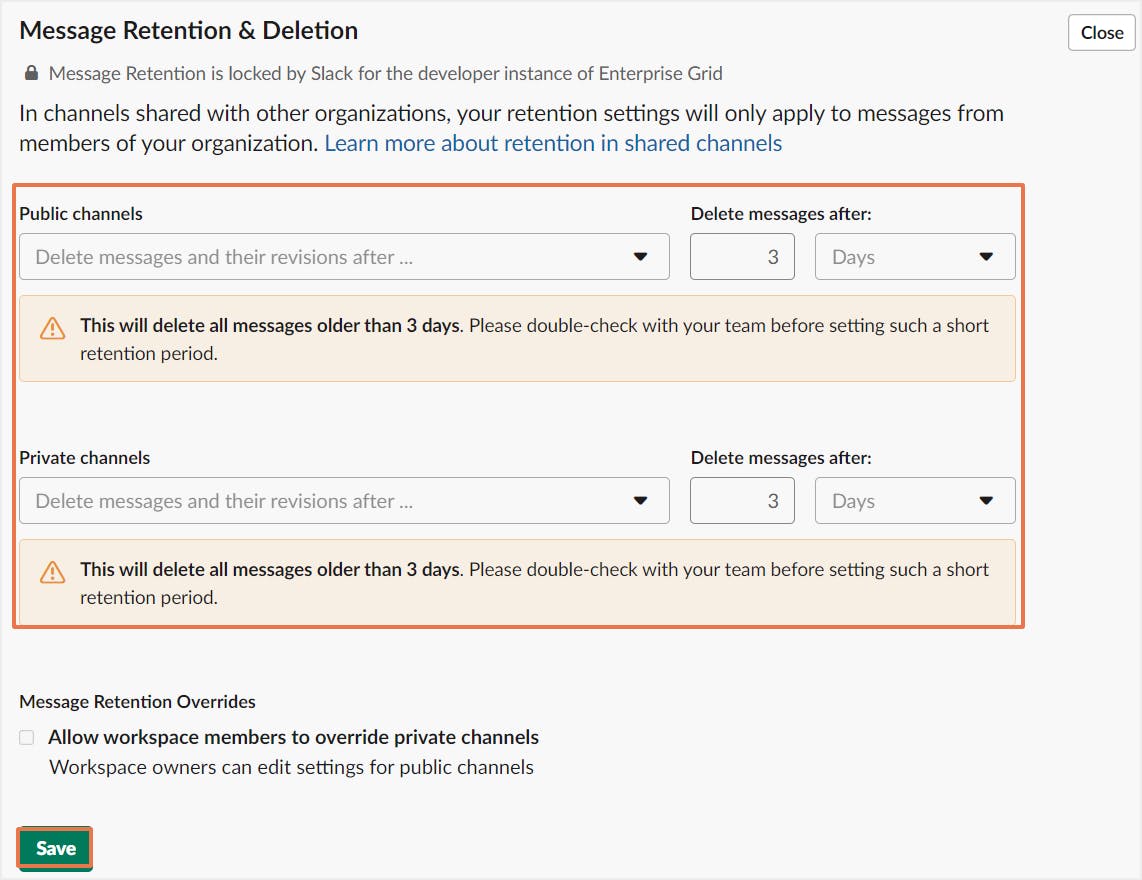Click the Public channels label

[81, 214]
